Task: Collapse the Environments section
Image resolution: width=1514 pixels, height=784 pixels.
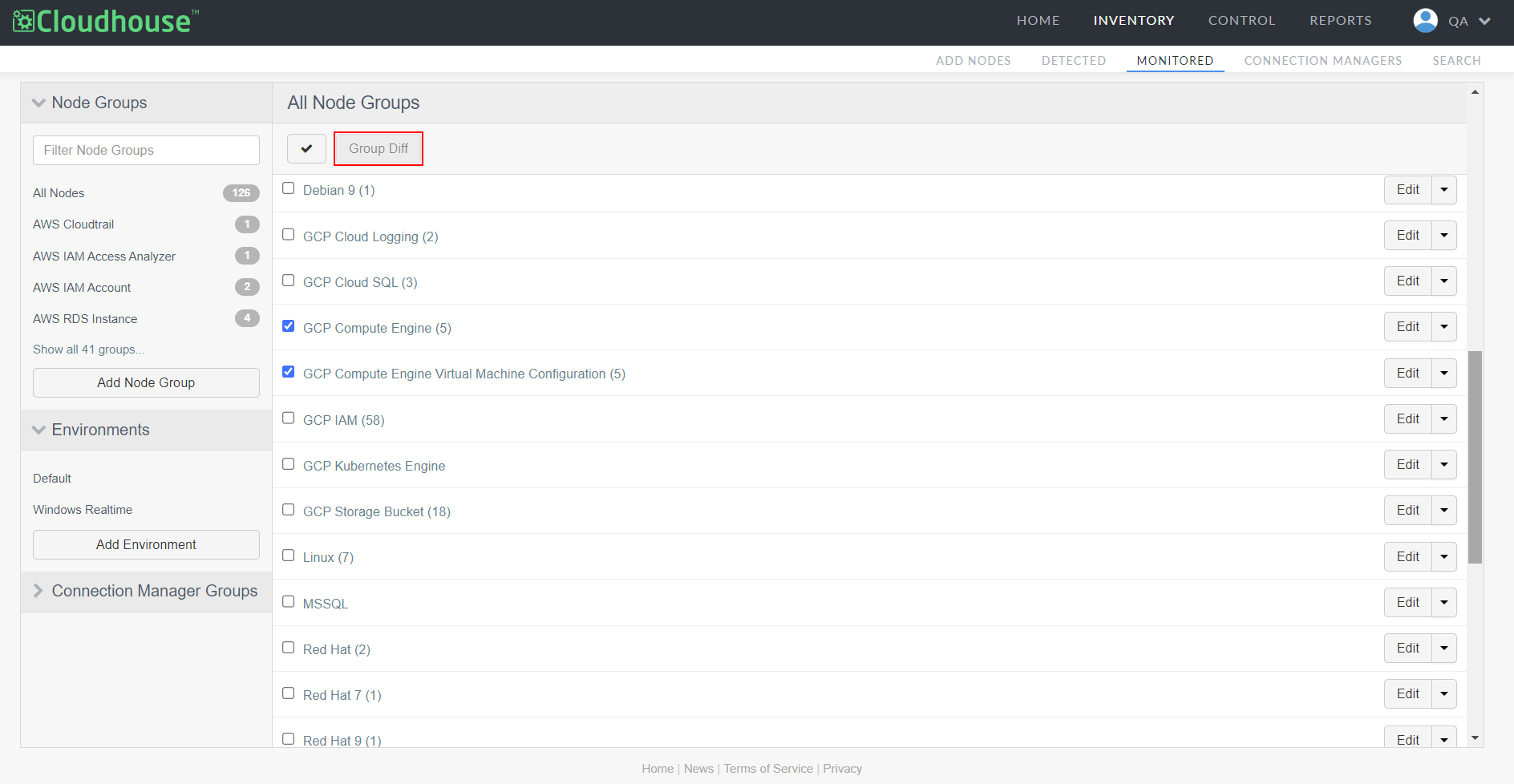Action: (x=38, y=430)
